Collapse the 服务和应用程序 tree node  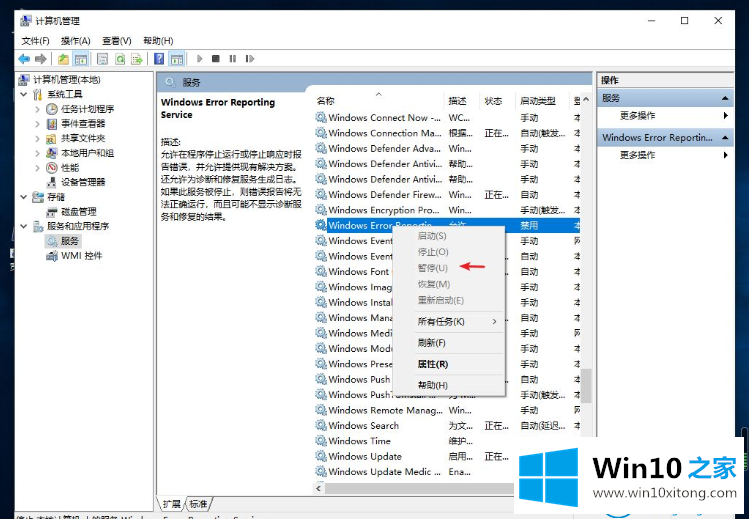(x=23, y=226)
